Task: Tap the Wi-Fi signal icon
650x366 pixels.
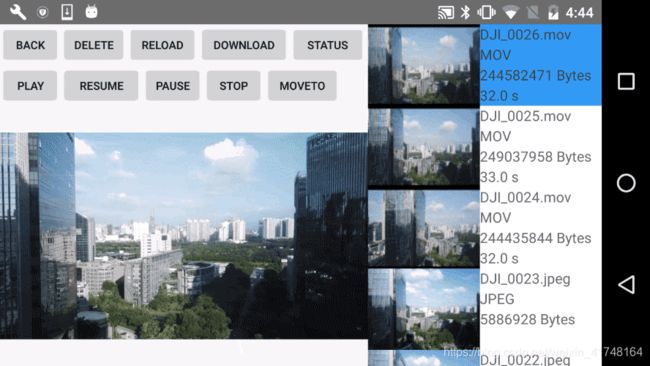Action: [510, 12]
